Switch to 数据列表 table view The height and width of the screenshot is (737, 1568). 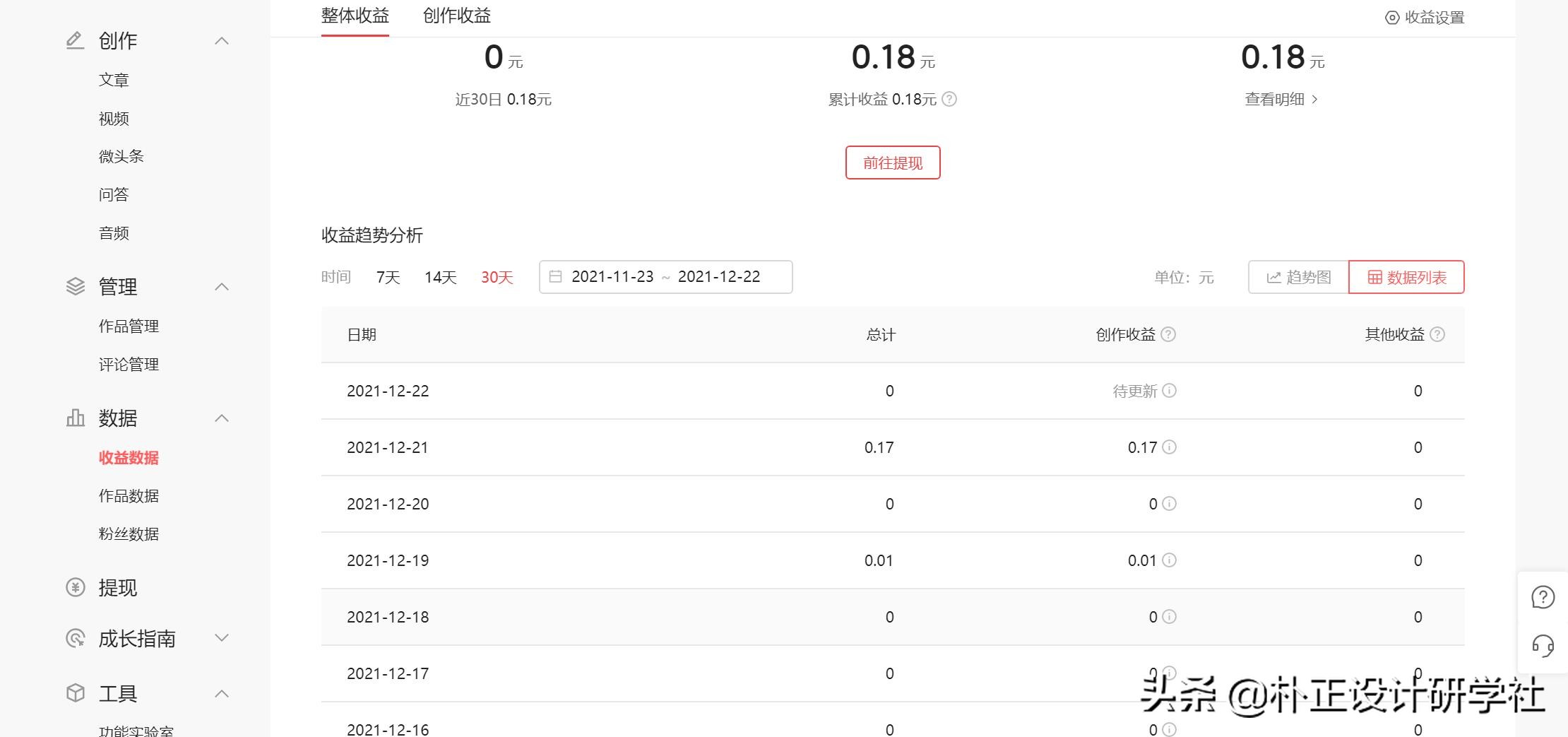click(x=1406, y=277)
